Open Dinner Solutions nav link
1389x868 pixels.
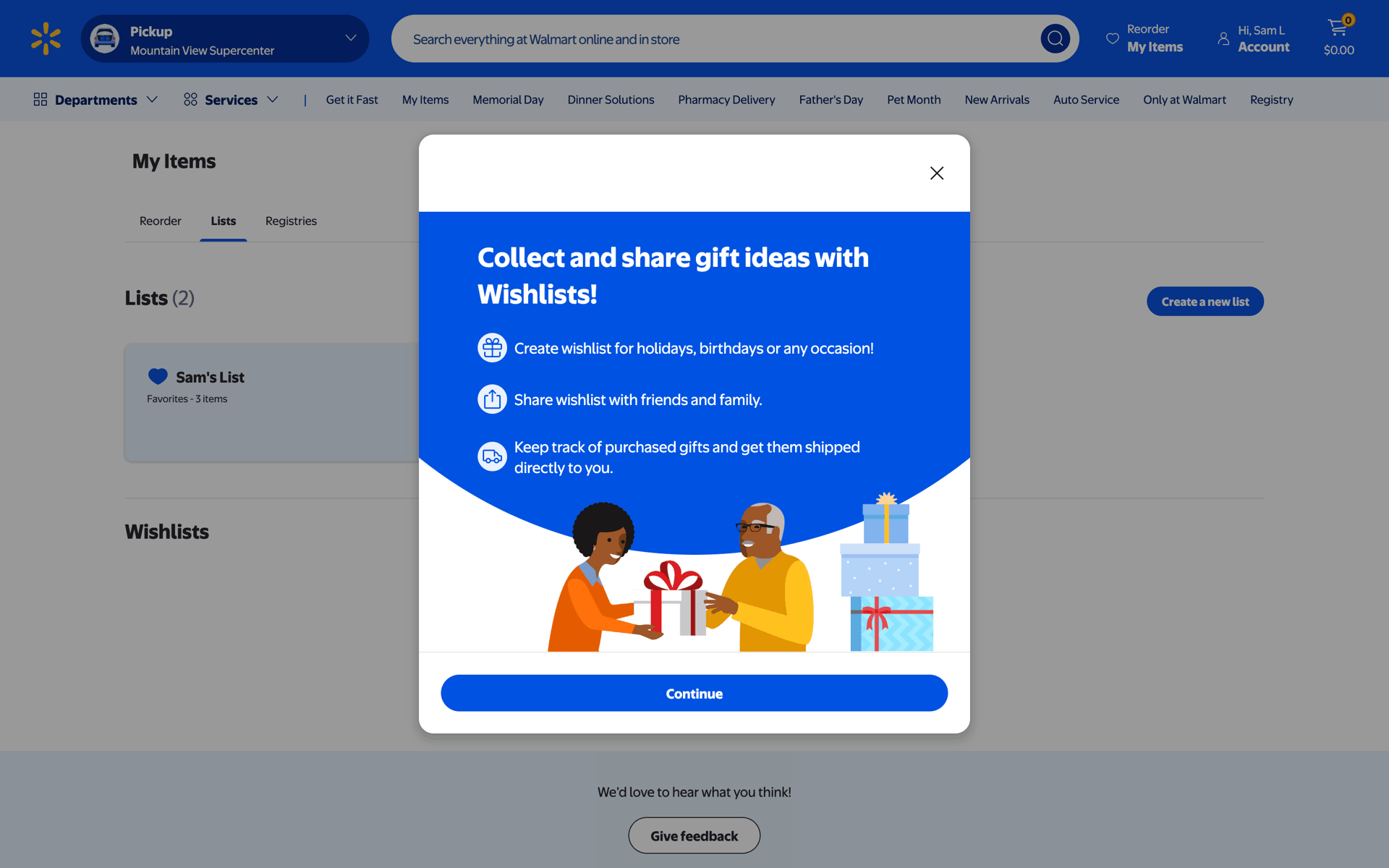[x=611, y=100]
